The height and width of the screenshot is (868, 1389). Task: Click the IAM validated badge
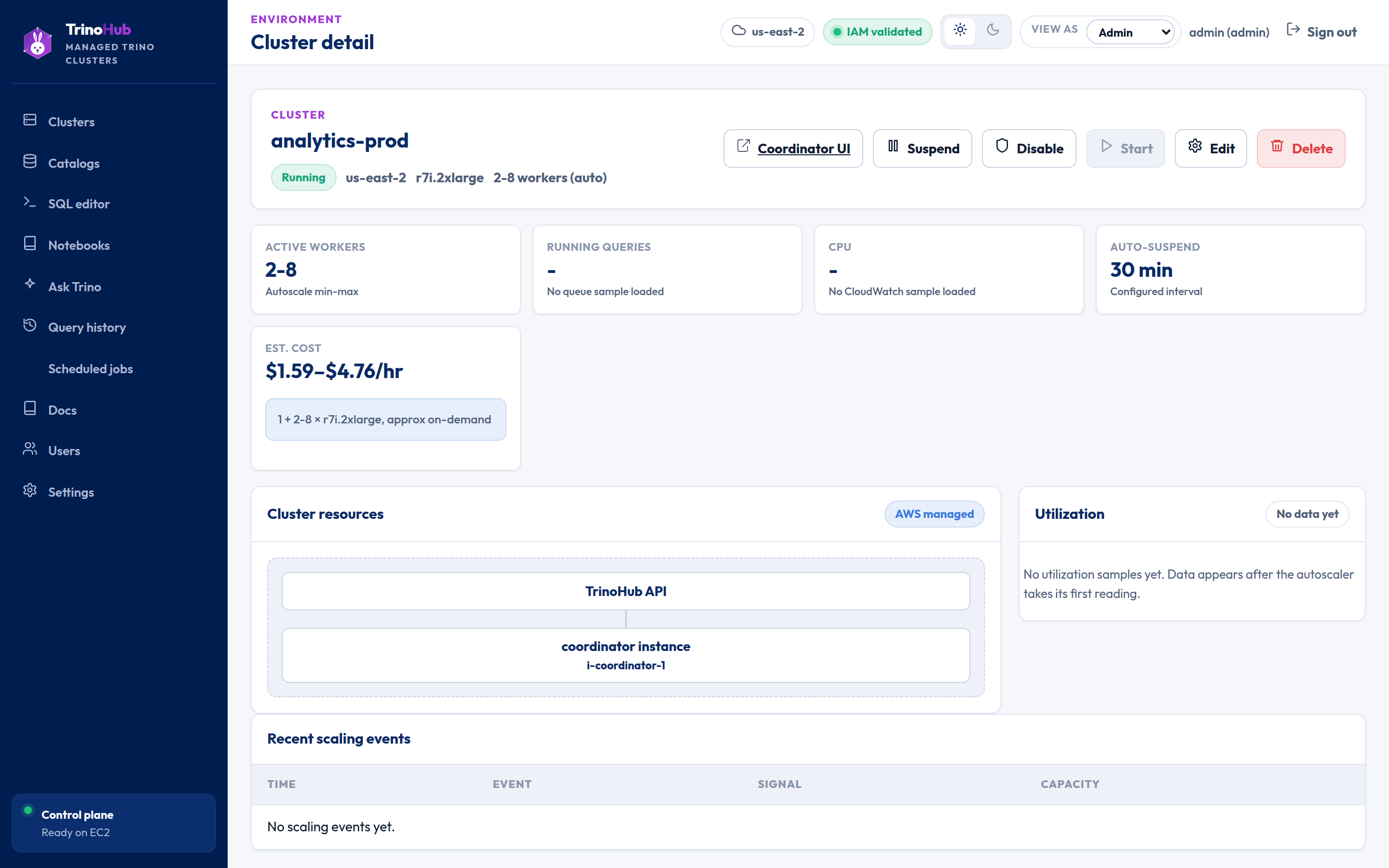[877, 31]
